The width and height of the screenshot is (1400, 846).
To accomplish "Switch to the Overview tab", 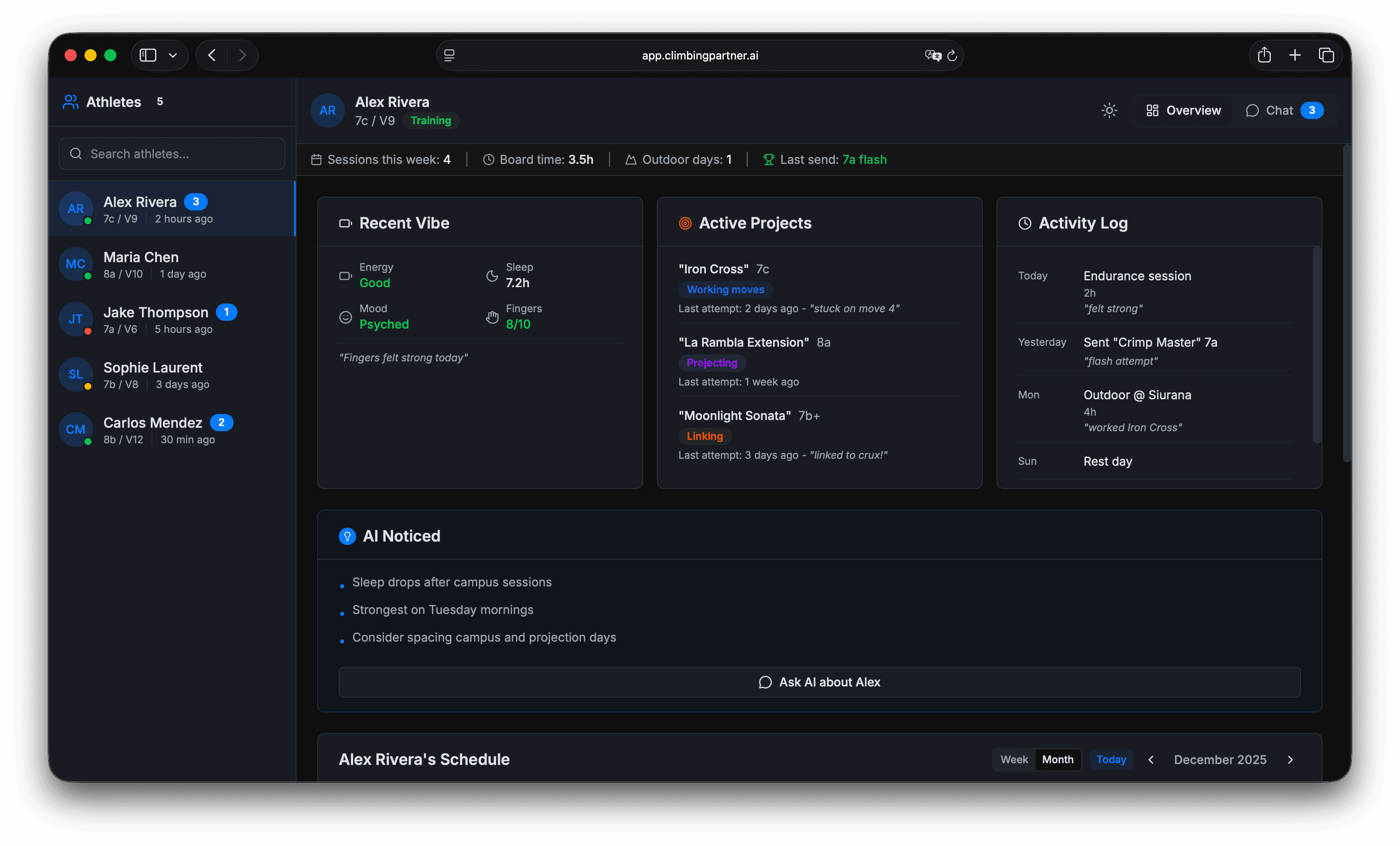I will (1182, 110).
